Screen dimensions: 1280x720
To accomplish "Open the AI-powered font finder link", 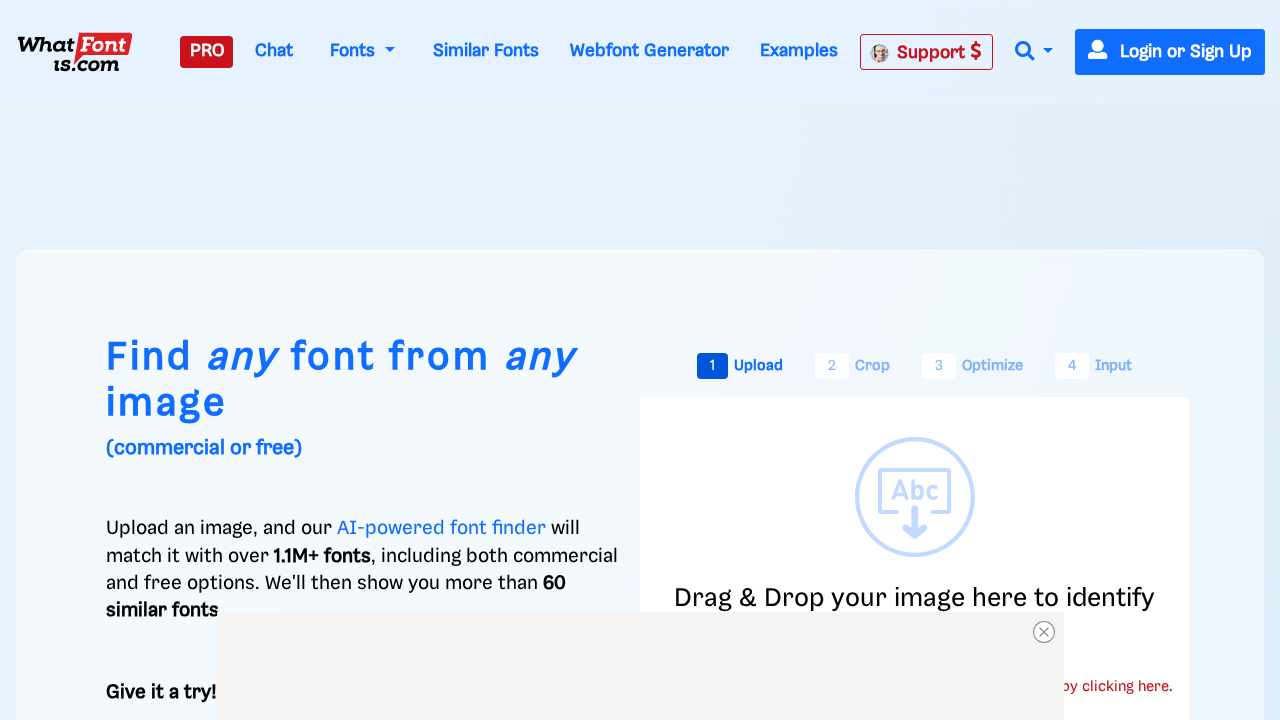I will coord(441,527).
